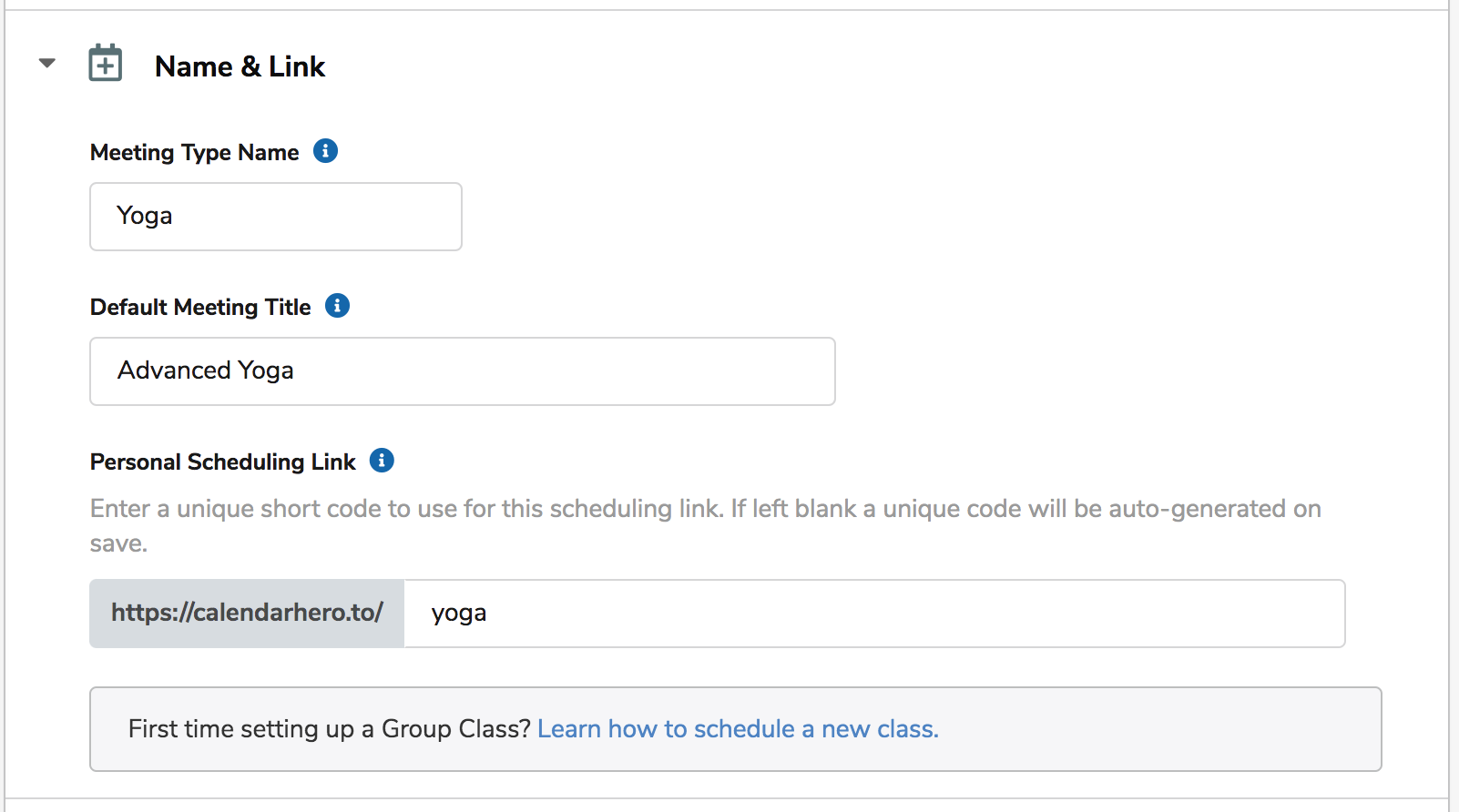Click the calendar plus icon

tap(106, 64)
